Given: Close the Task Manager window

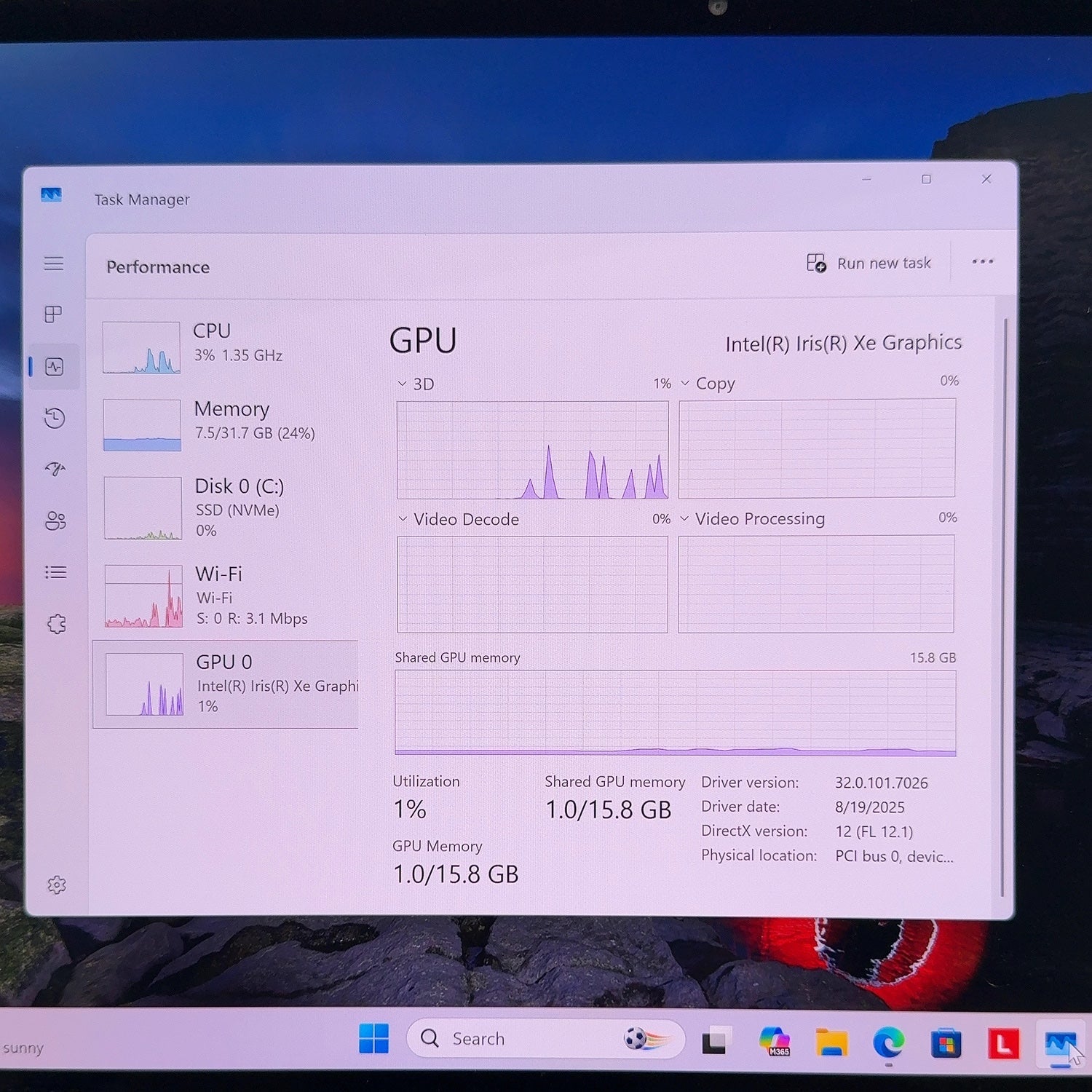Looking at the screenshot, I should 986,179.
